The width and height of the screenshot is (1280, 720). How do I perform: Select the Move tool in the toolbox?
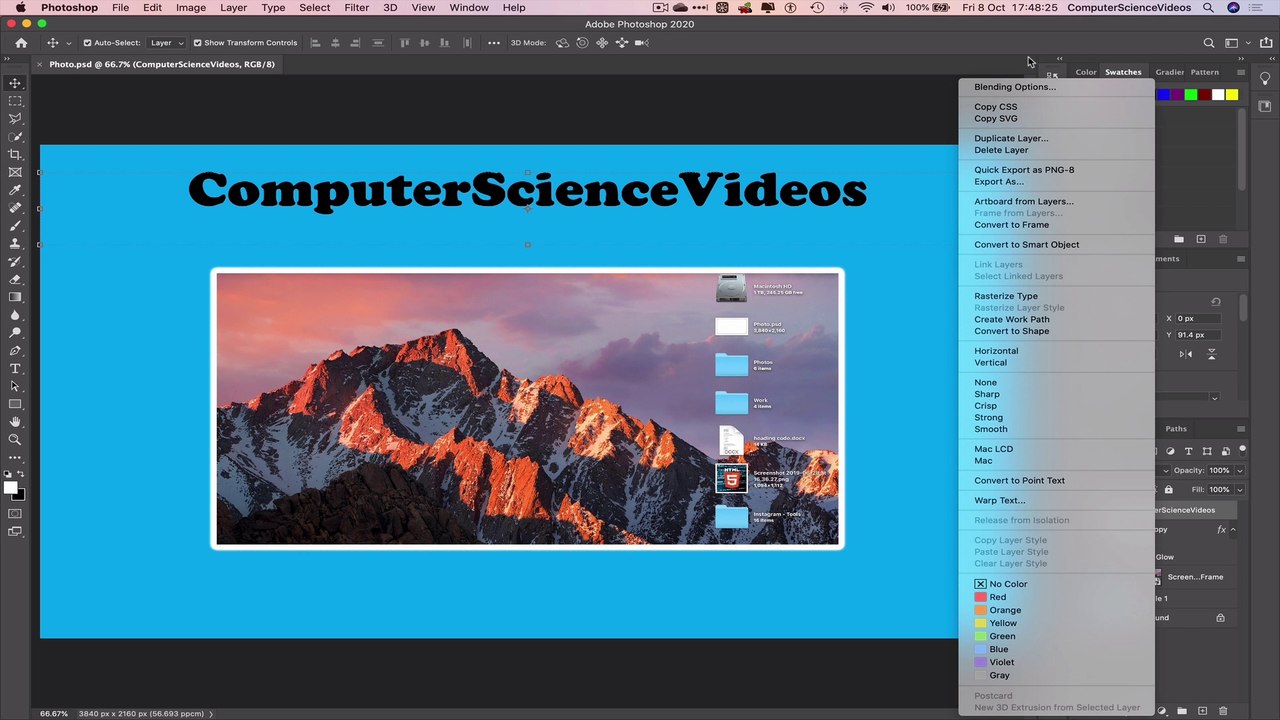point(15,83)
